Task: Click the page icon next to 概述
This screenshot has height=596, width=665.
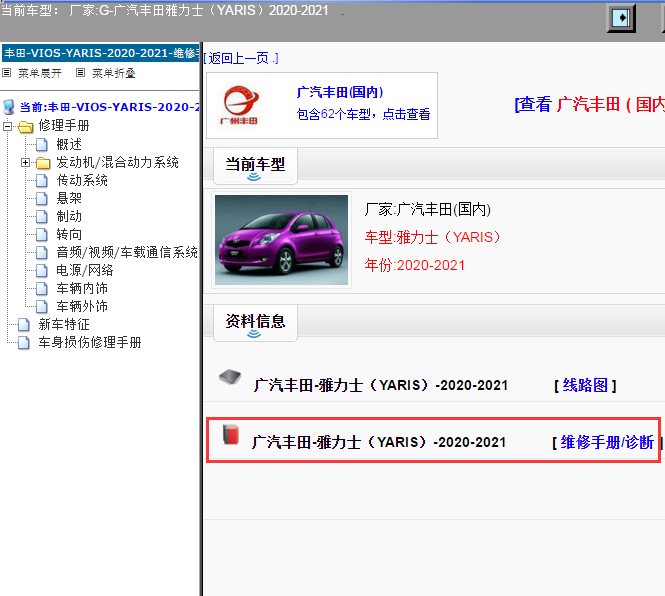Action: (42, 145)
